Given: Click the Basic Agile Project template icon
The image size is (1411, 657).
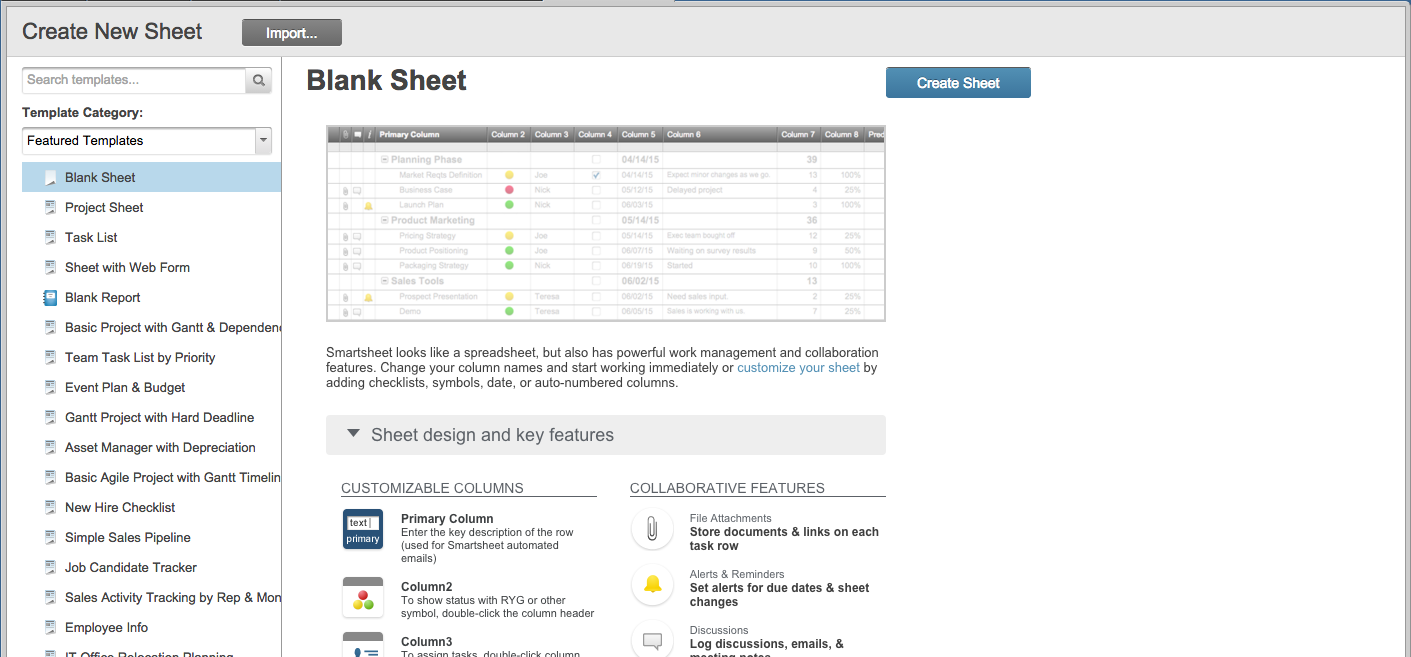Looking at the screenshot, I should (x=50, y=478).
